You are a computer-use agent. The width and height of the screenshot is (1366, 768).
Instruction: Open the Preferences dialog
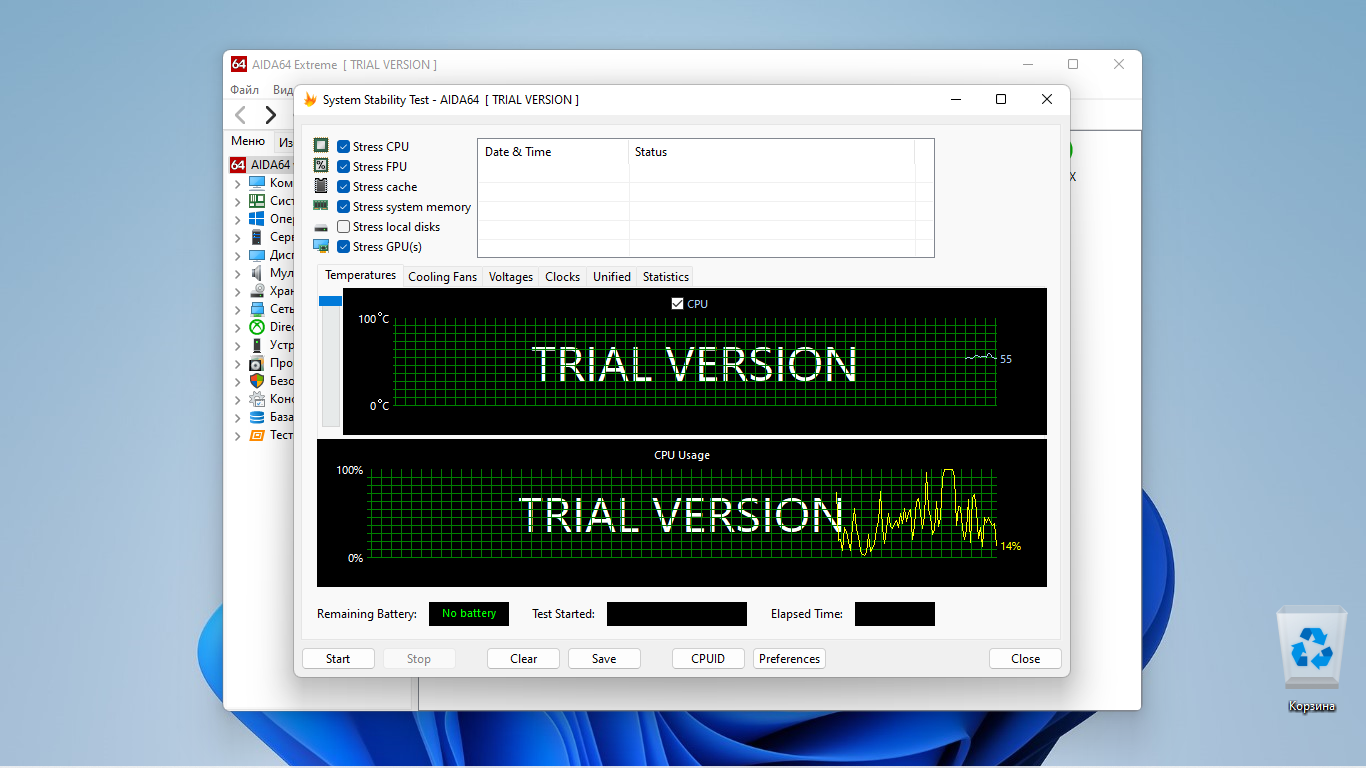[x=789, y=659]
